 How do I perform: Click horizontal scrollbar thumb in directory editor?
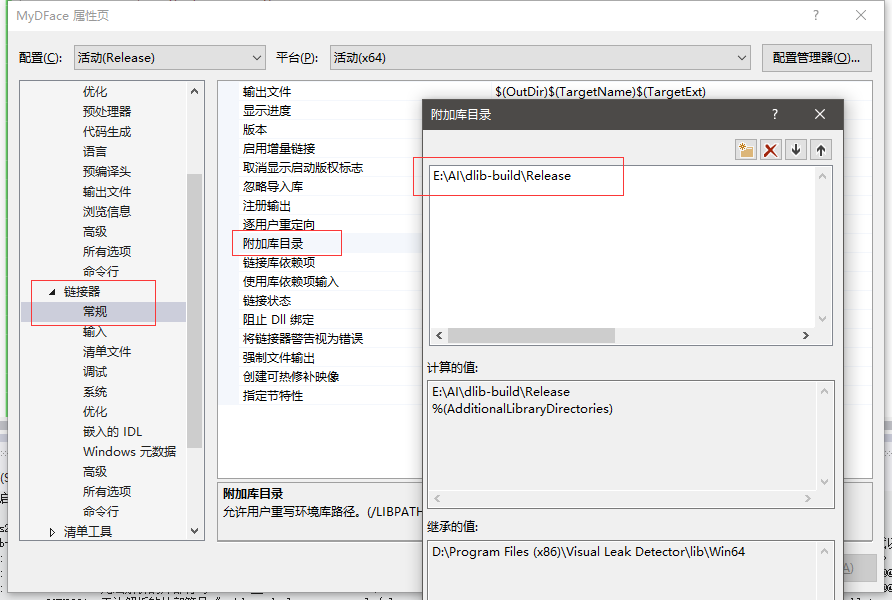531,336
